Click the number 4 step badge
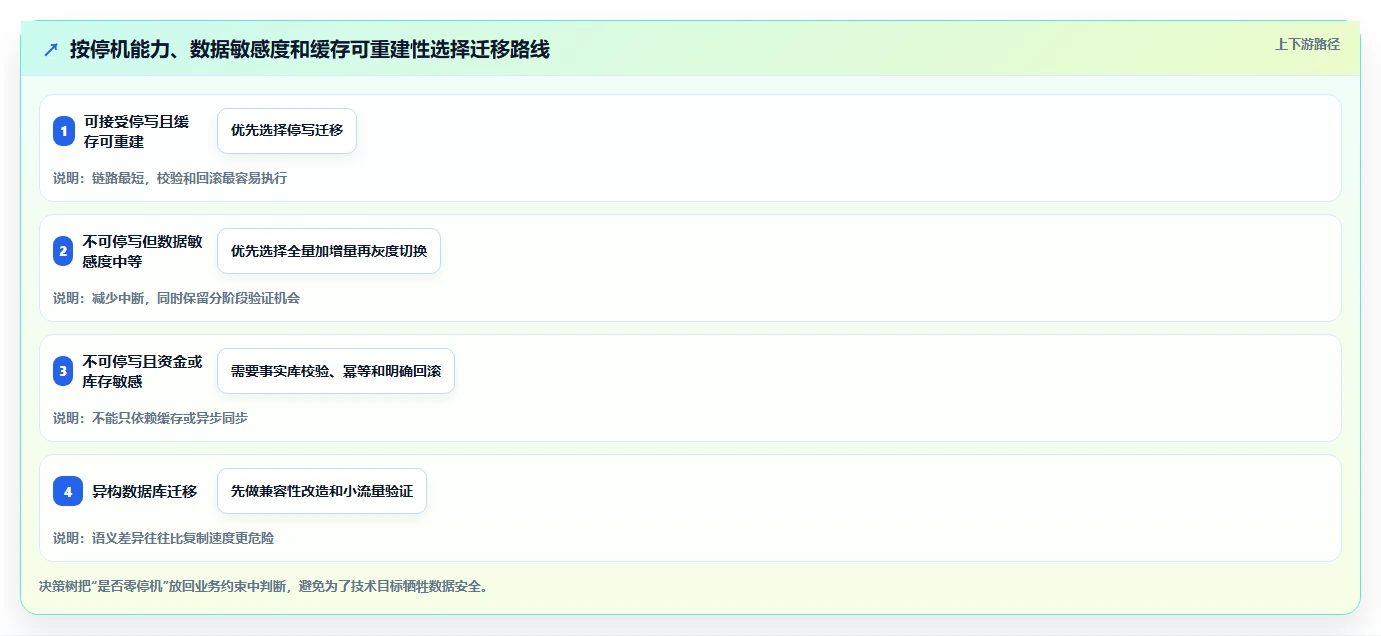 (x=68, y=491)
